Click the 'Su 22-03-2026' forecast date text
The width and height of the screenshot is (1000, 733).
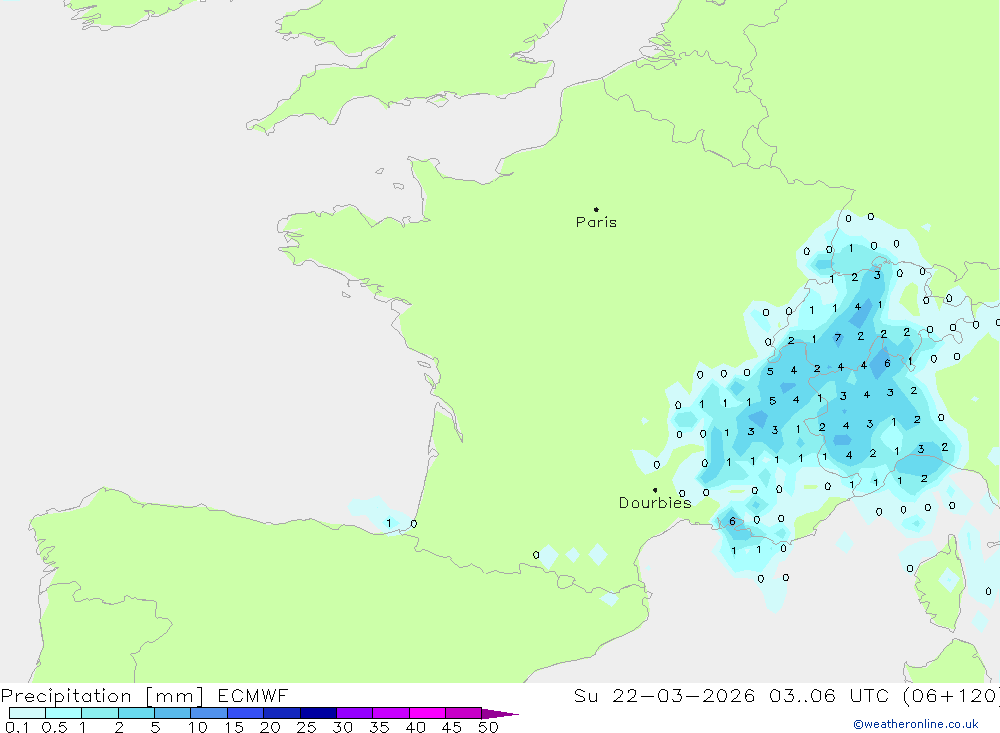[664, 695]
